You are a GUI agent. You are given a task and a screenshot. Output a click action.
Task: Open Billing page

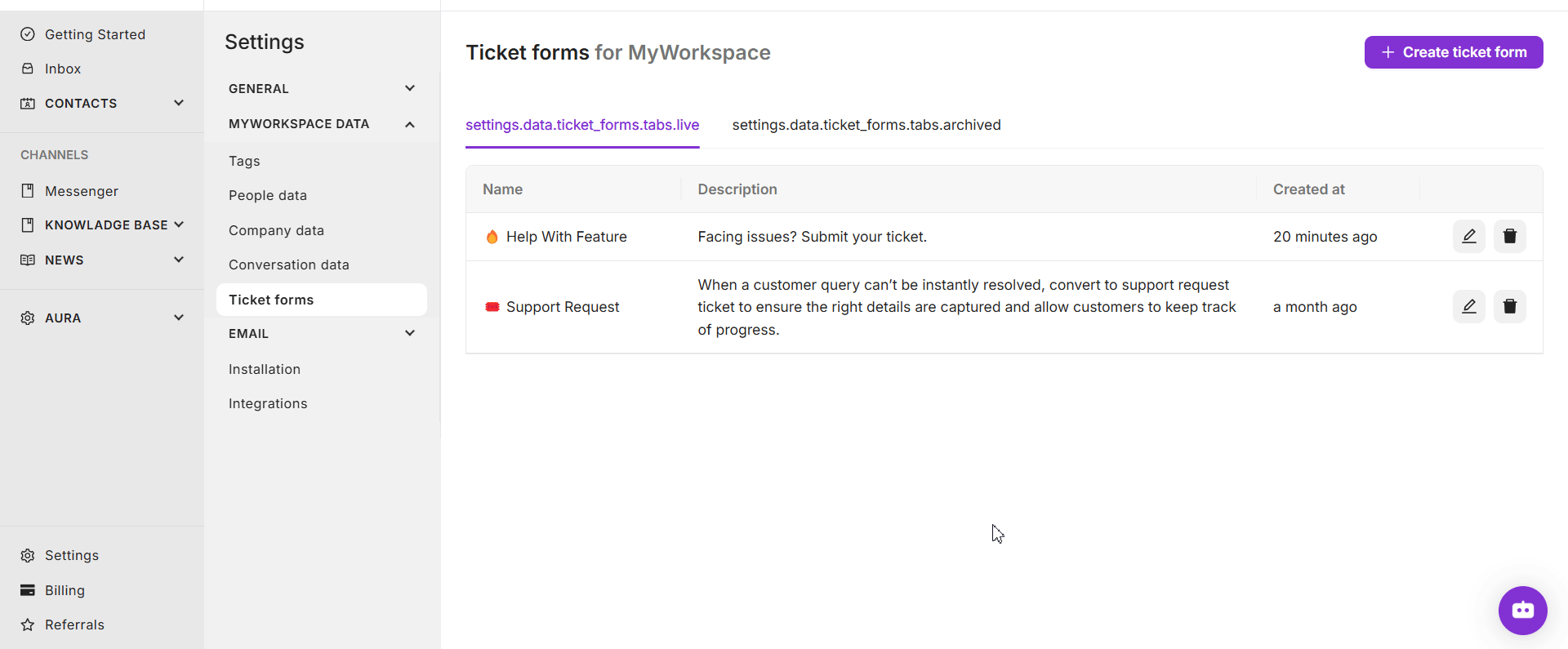[x=65, y=590]
